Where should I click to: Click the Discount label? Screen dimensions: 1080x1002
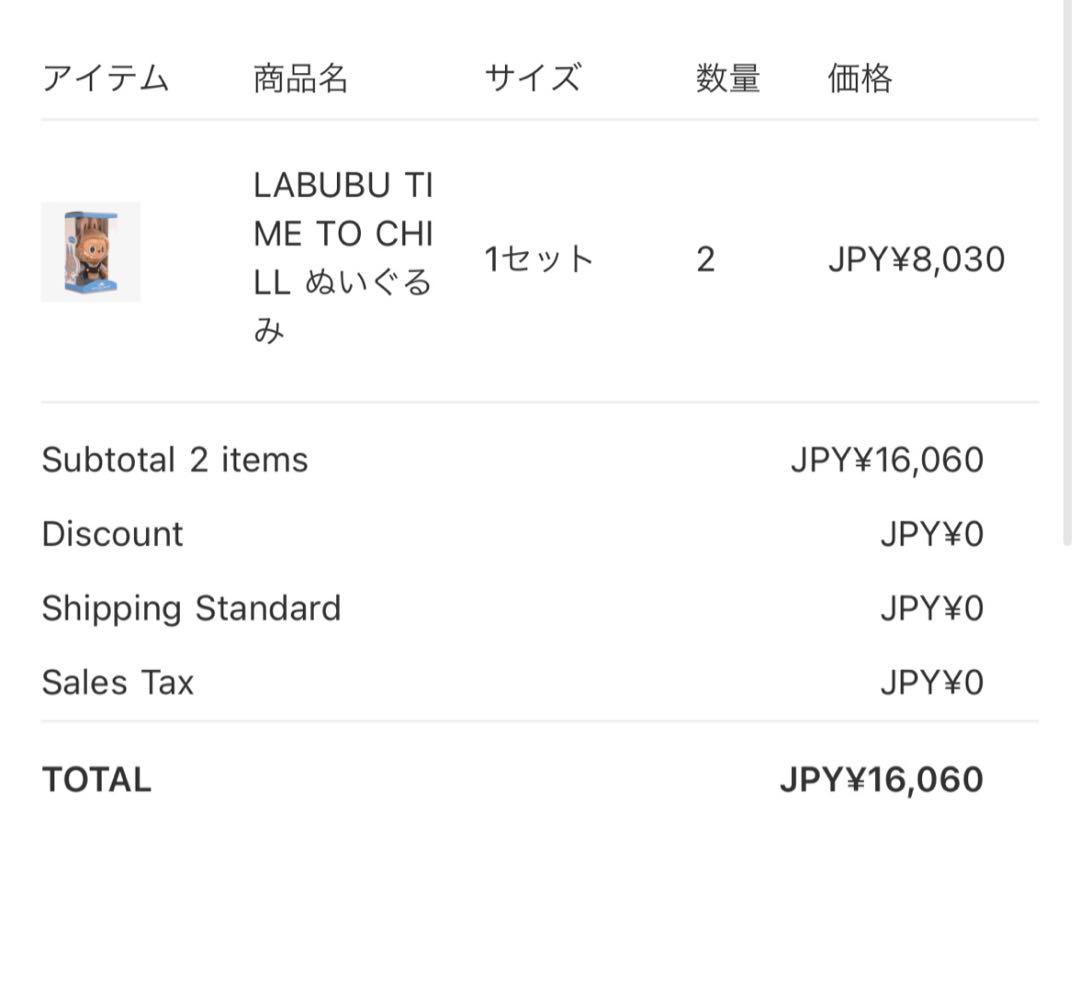tap(112, 534)
